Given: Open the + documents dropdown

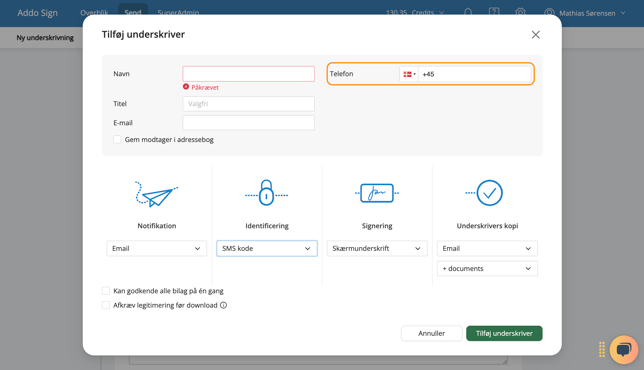Looking at the screenshot, I should (487, 269).
